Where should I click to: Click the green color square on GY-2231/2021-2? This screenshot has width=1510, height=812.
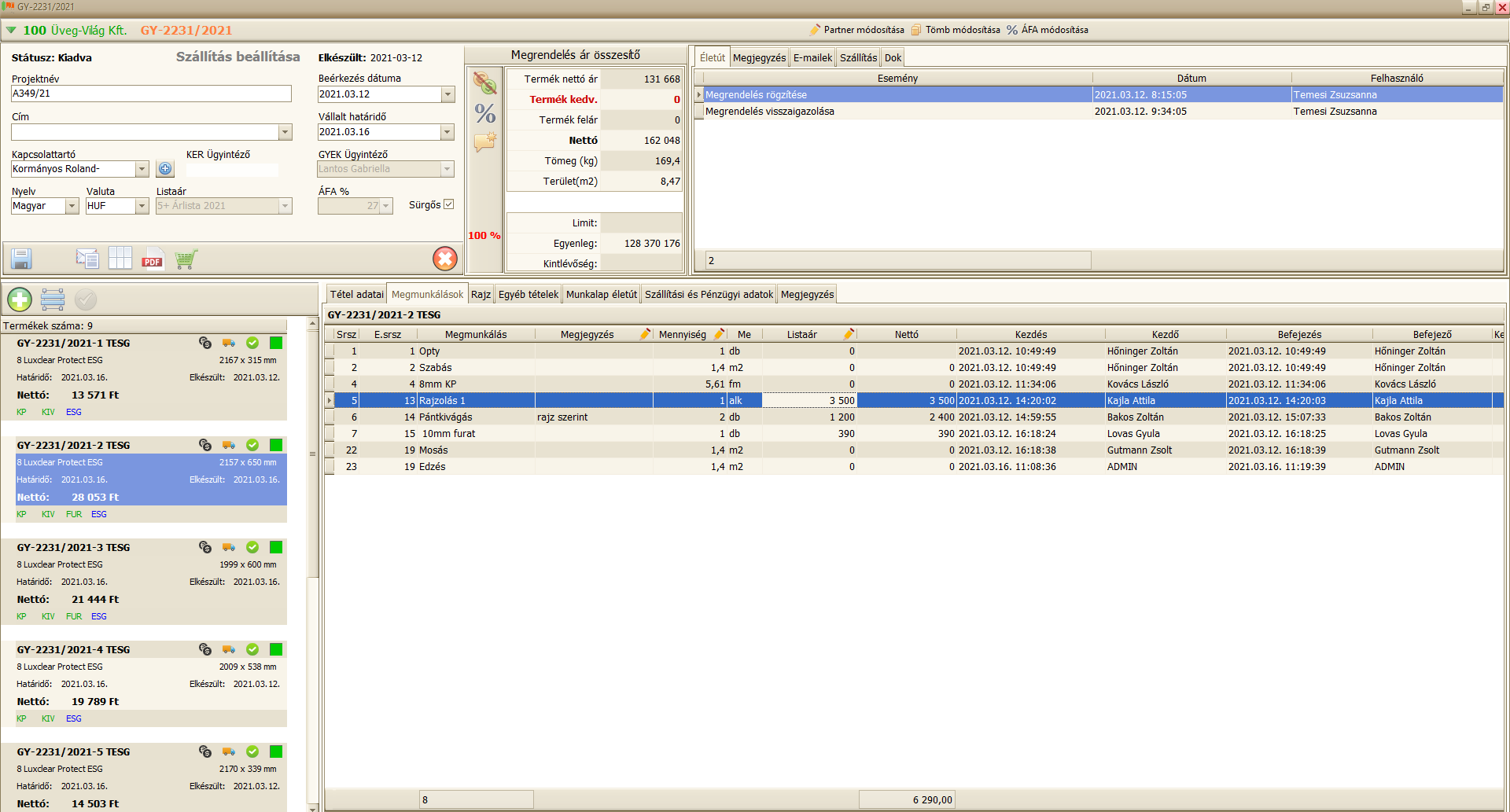coord(276,445)
